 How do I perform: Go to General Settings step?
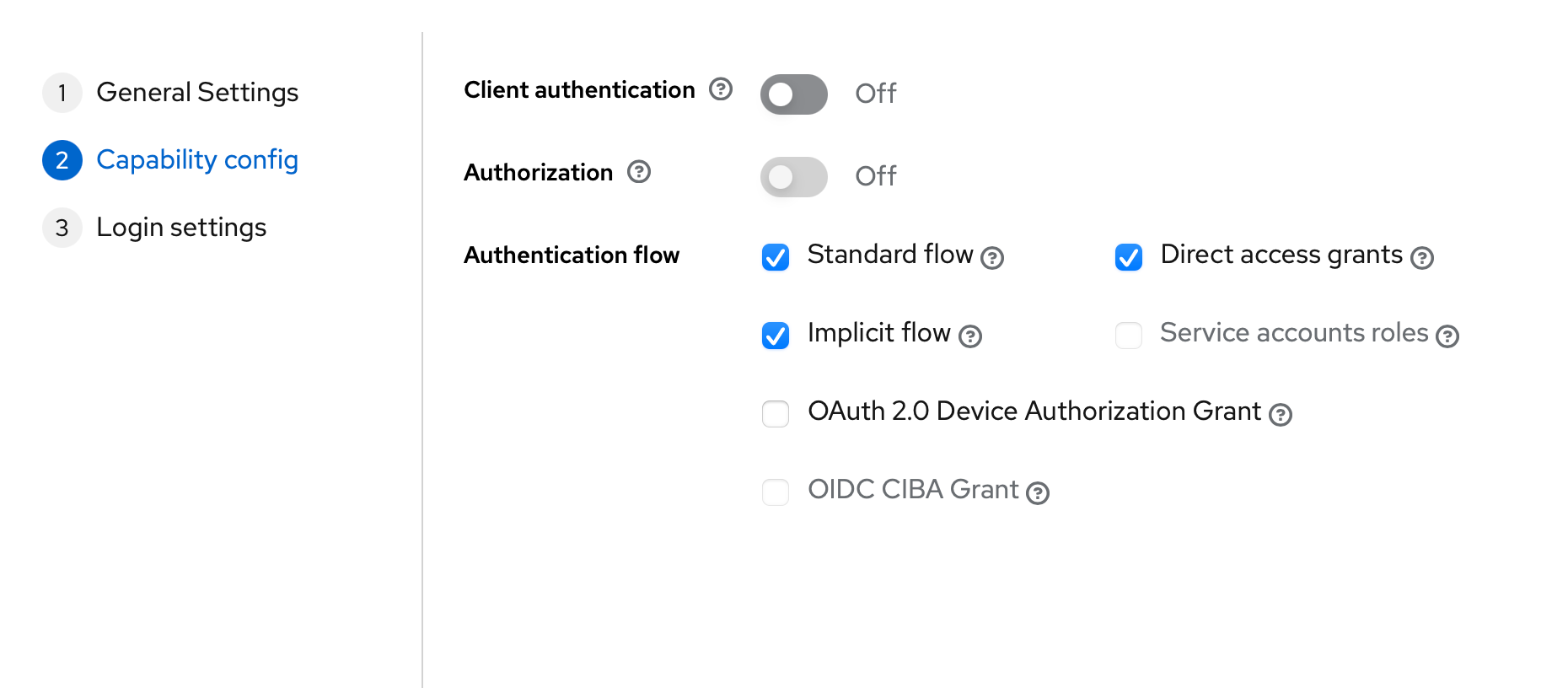click(197, 93)
